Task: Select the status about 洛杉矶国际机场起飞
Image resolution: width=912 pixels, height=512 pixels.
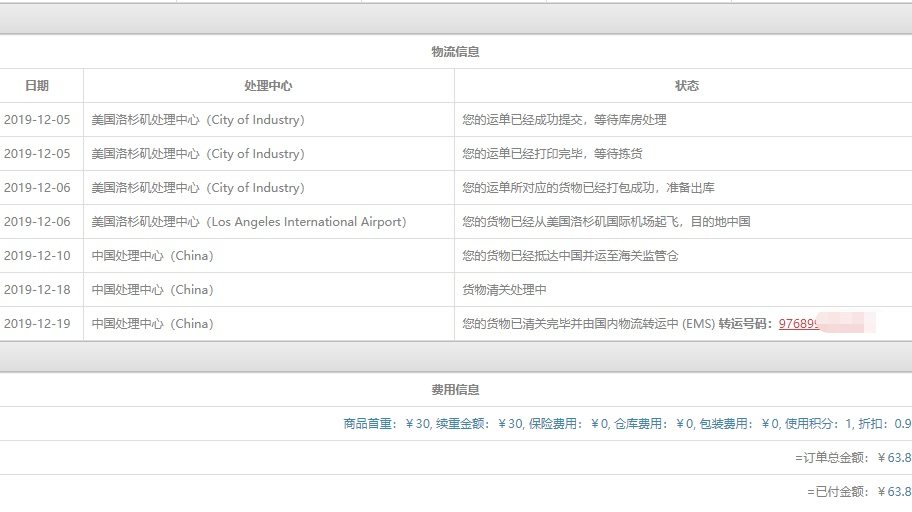Action: pos(606,222)
